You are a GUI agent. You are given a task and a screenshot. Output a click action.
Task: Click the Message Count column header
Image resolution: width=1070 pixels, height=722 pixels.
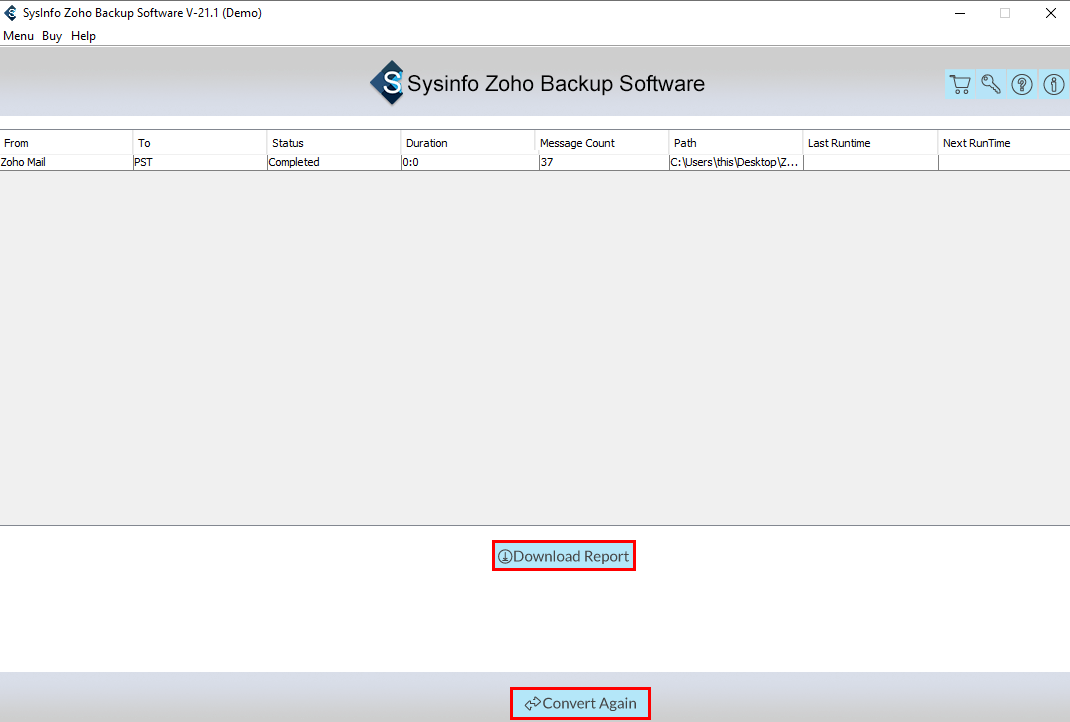(602, 143)
